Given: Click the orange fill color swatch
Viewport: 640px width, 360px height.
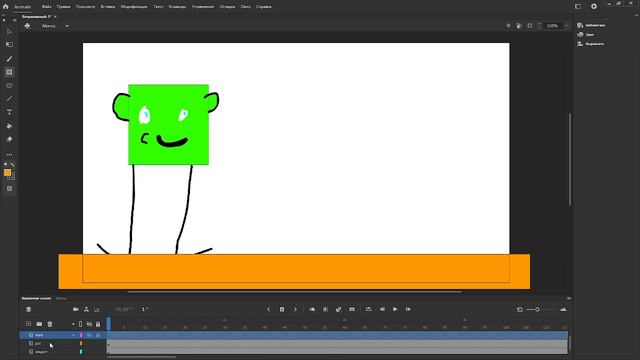Looking at the screenshot, I should (x=7, y=173).
